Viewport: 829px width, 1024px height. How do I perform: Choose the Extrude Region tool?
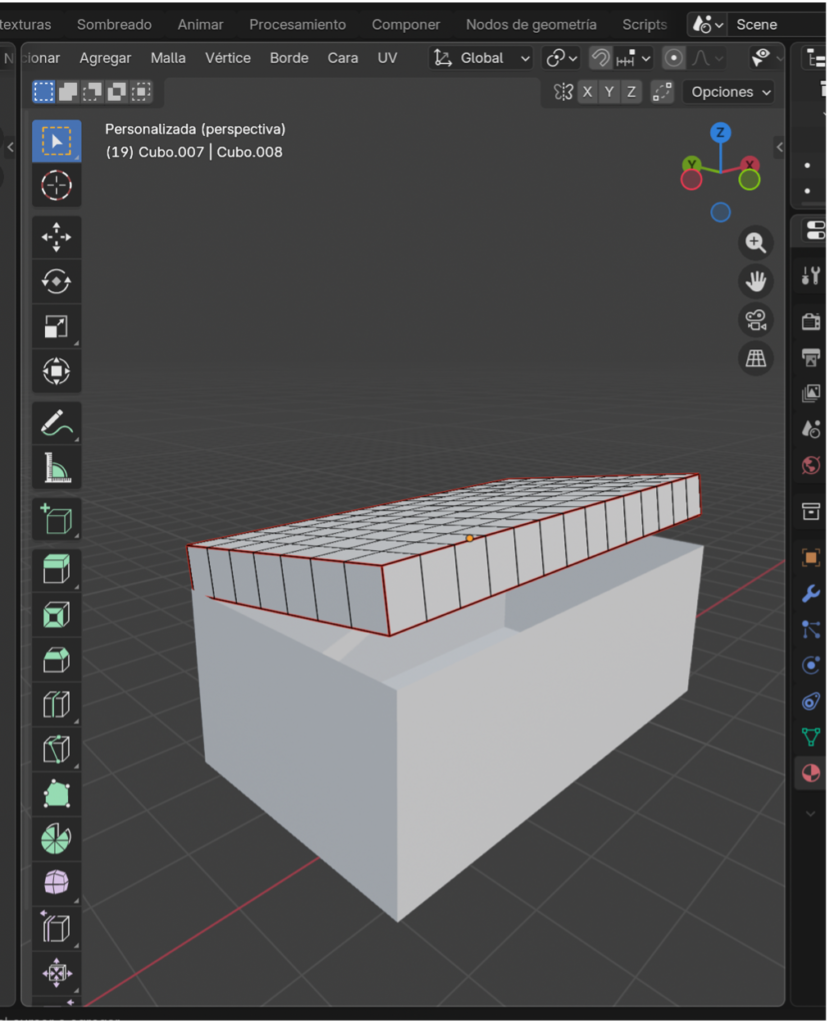56,569
